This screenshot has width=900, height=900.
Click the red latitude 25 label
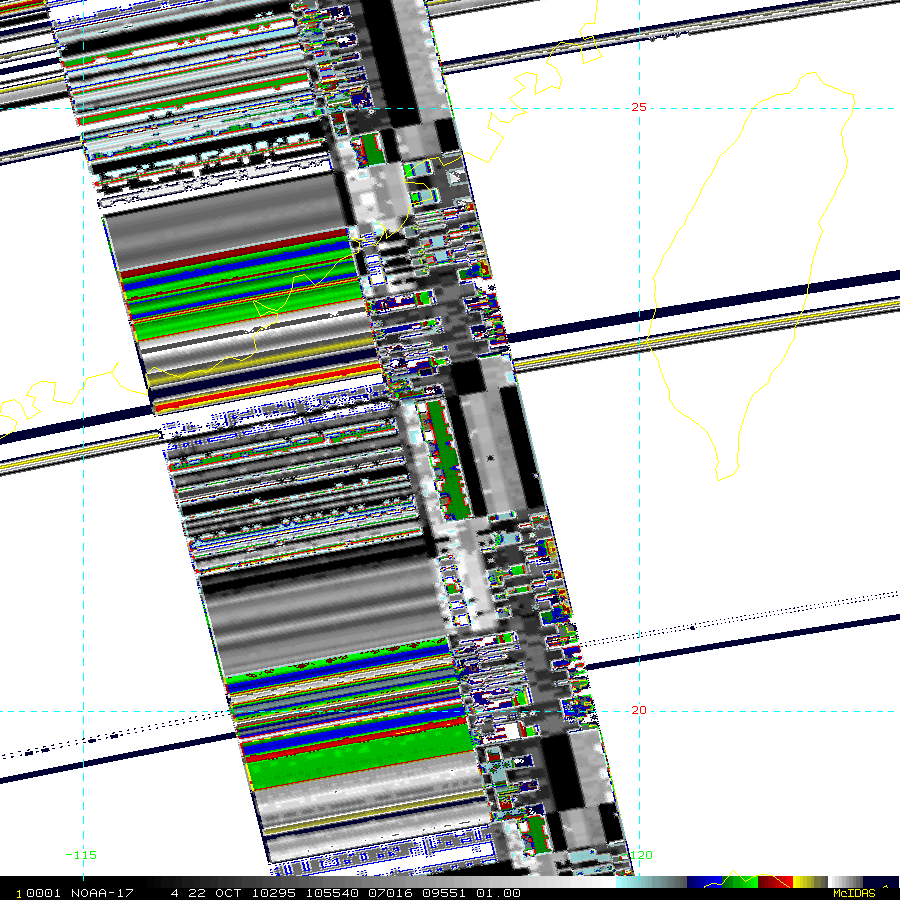[639, 107]
